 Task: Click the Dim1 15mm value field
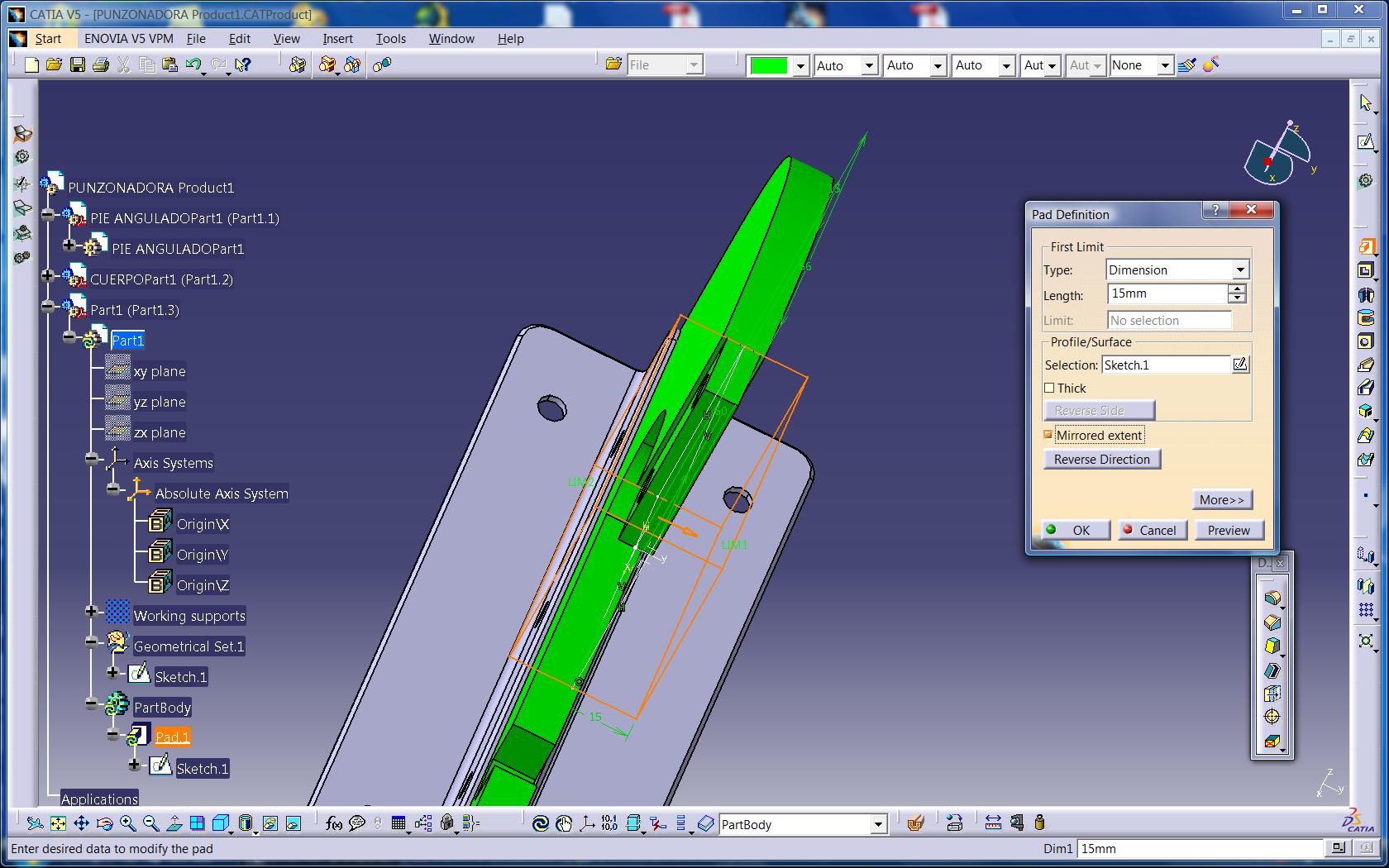pos(1200,848)
